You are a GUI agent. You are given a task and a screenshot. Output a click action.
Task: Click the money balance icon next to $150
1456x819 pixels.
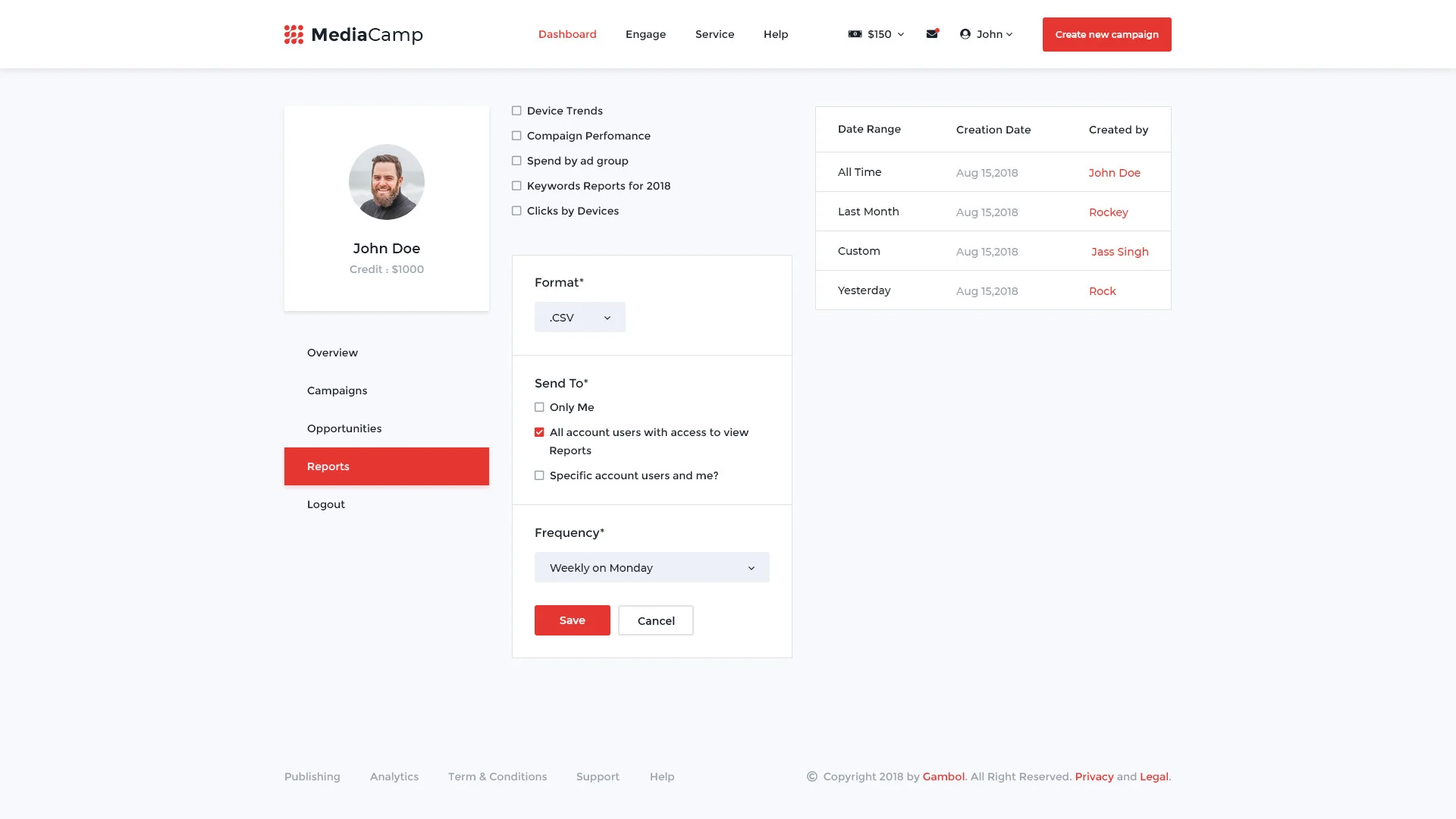[x=855, y=34]
